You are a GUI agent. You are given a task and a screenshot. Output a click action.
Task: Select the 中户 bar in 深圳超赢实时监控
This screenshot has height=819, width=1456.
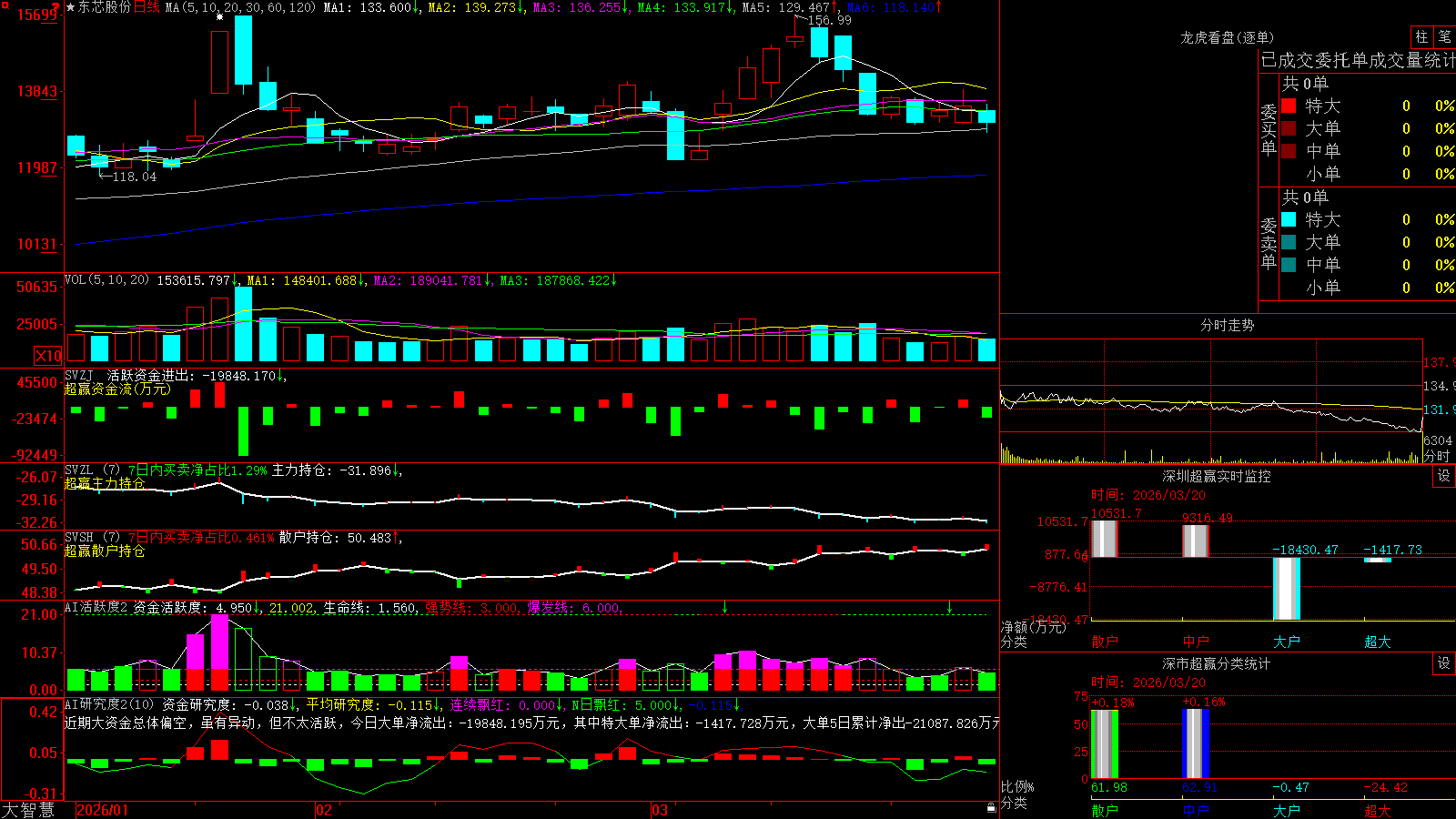tap(1195, 541)
